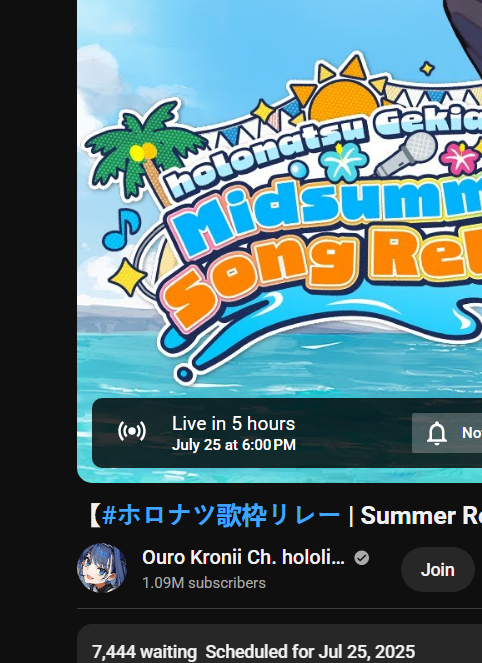Click the blue music note graphic
The height and width of the screenshot is (663, 482).
point(122,228)
